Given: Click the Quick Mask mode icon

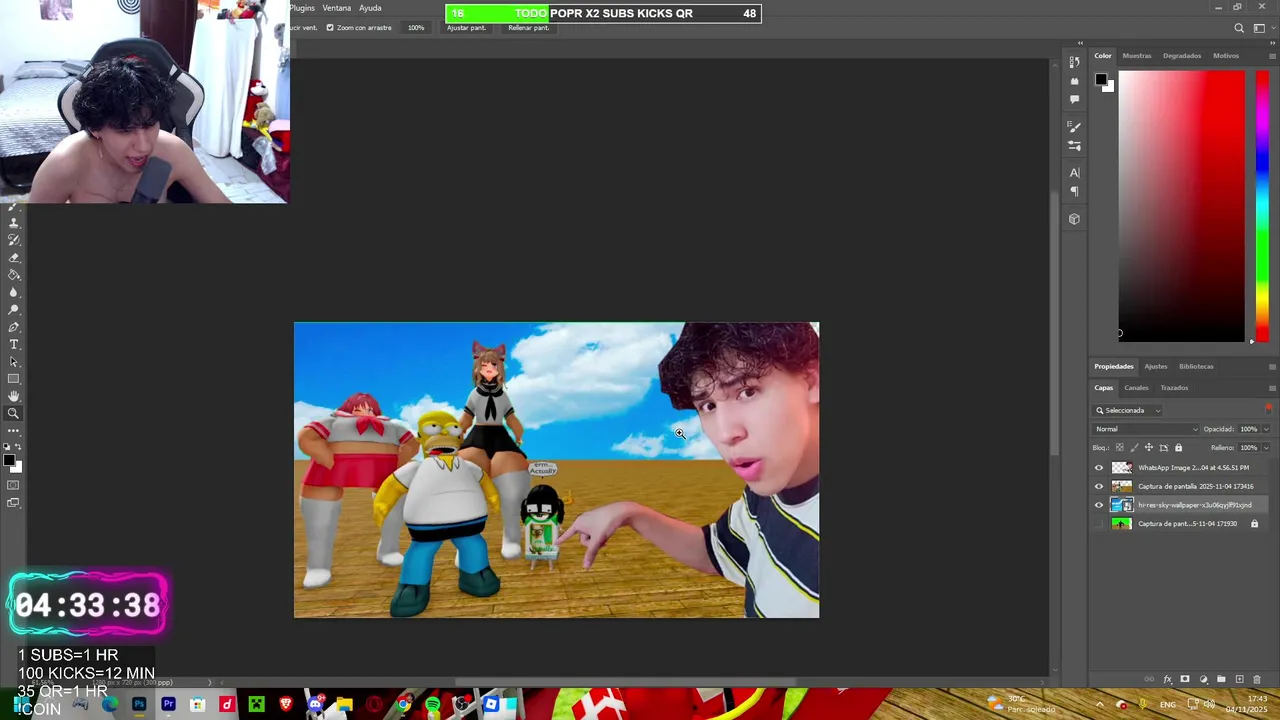Looking at the screenshot, I should pyautogui.click(x=13, y=485).
